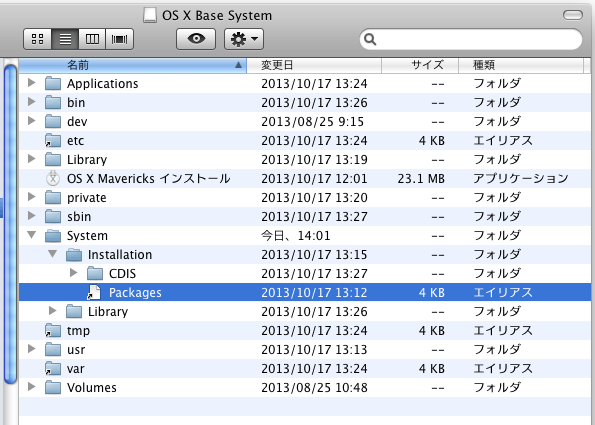This screenshot has height=425, width=595.
Task: Select the var alias folder icon
Action: coord(53,368)
